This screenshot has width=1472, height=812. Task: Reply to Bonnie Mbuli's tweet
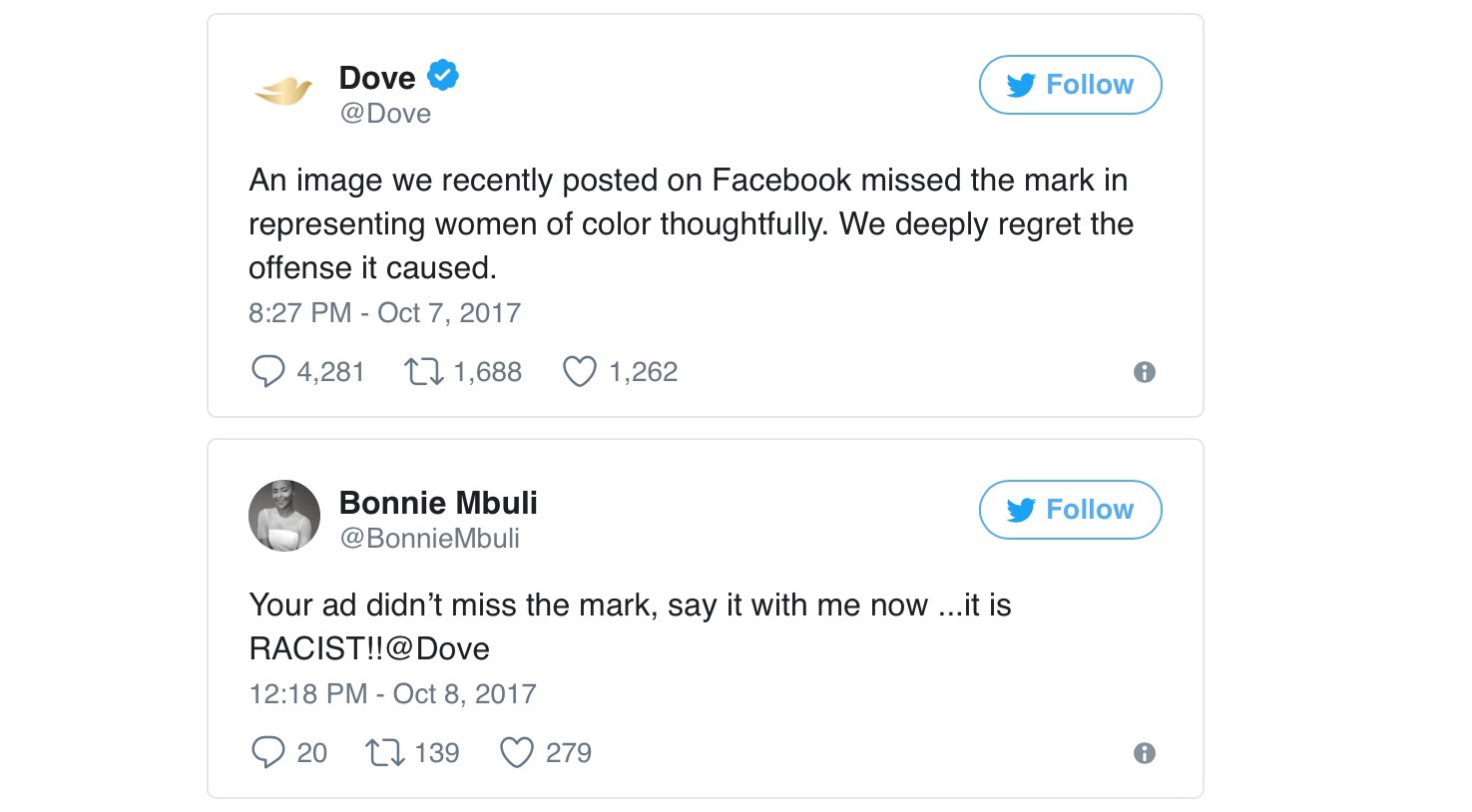click(x=267, y=752)
